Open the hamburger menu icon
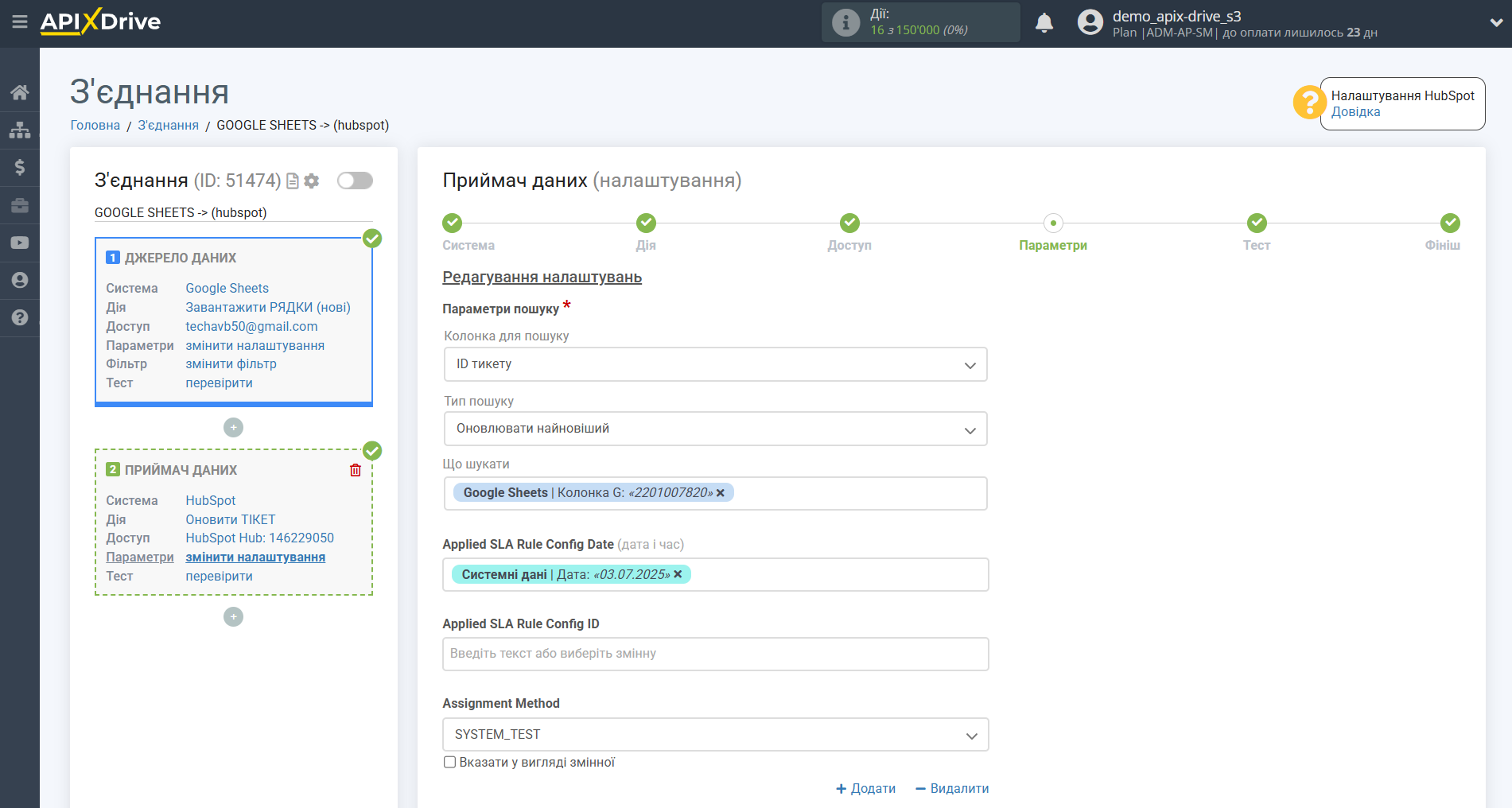This screenshot has height=808, width=1512. click(x=20, y=22)
